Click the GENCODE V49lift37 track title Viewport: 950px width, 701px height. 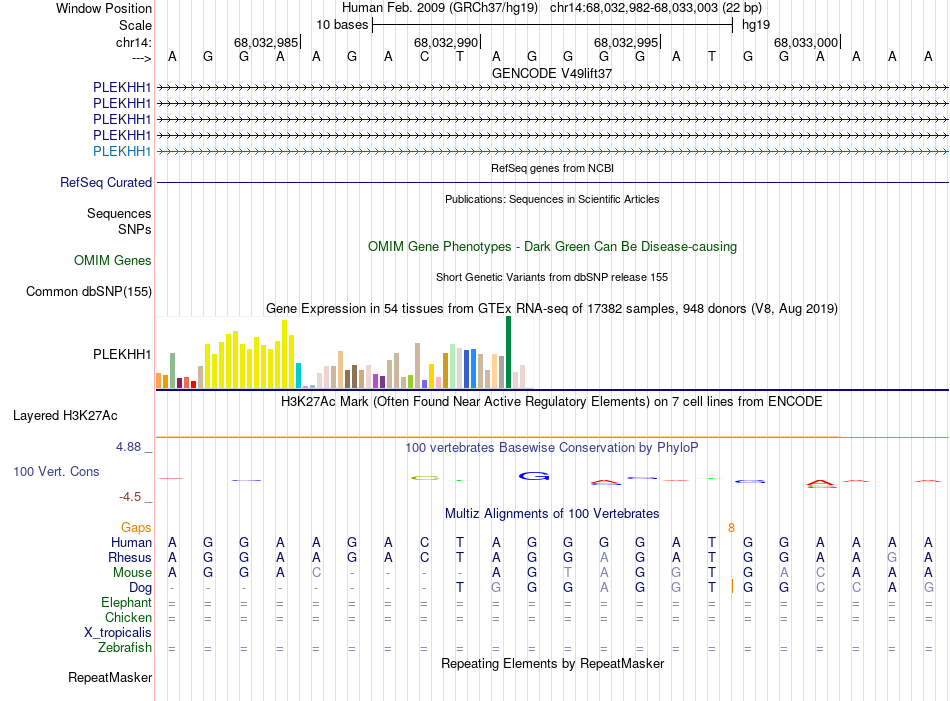pyautogui.click(x=552, y=73)
